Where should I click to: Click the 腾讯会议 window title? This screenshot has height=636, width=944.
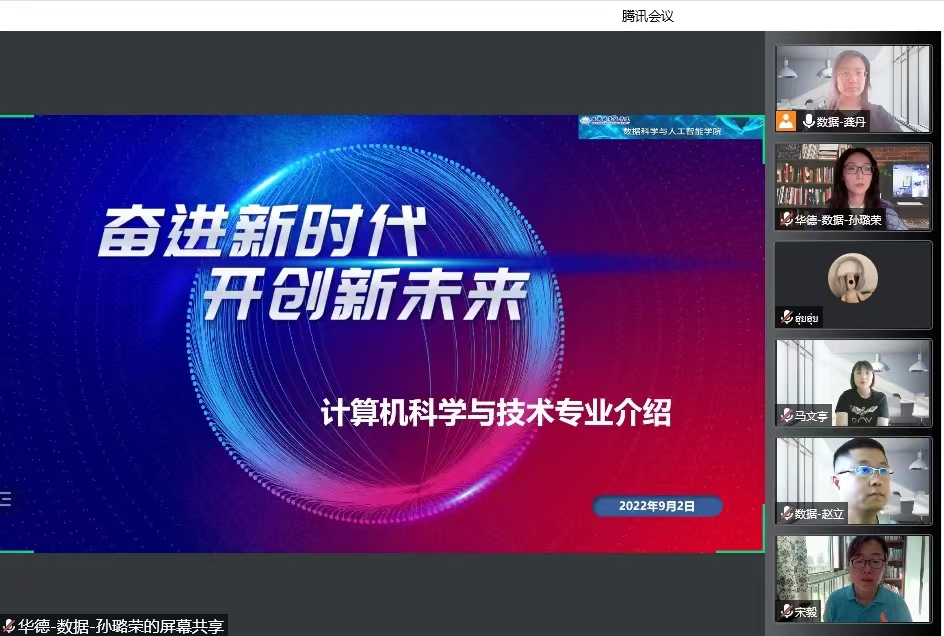tap(647, 15)
